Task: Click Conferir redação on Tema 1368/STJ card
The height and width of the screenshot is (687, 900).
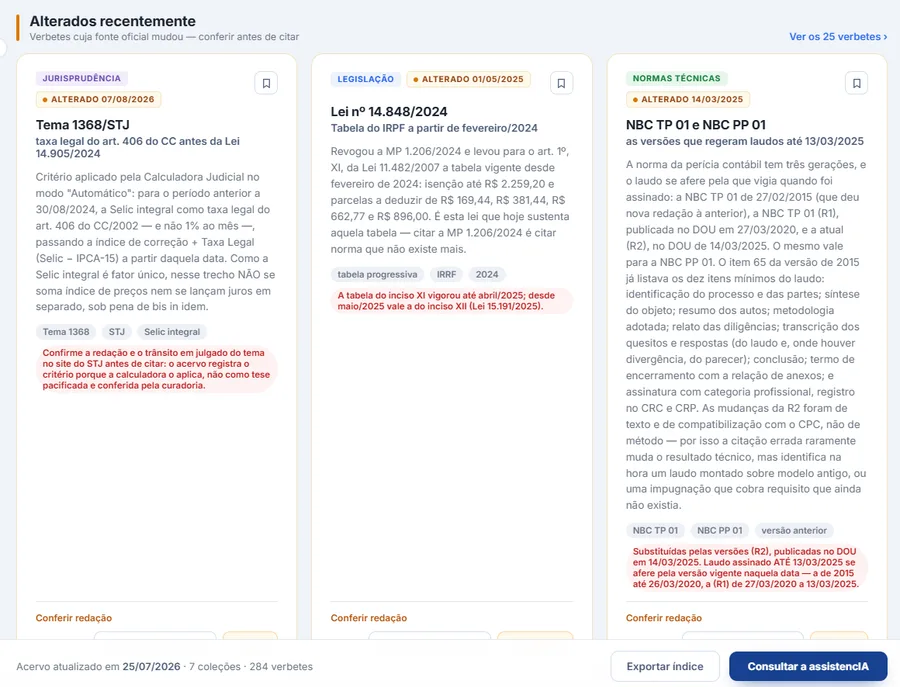Action: point(73,618)
